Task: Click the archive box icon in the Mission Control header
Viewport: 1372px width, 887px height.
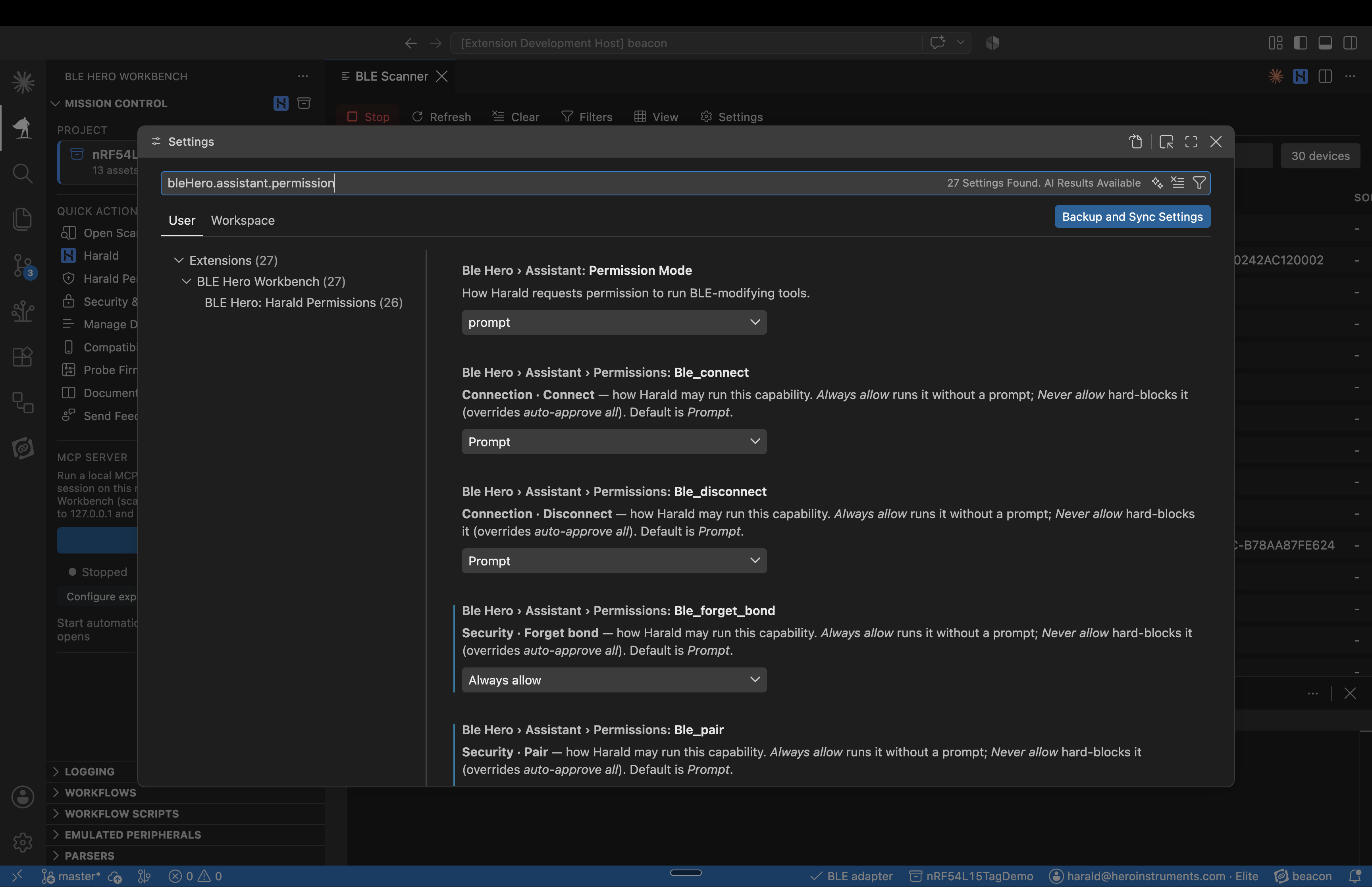Action: click(x=304, y=103)
